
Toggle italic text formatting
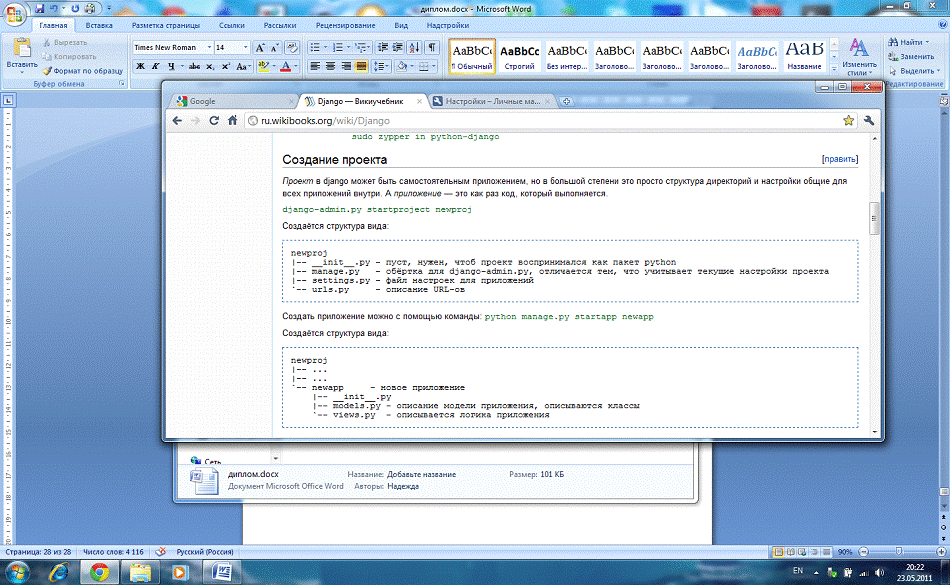pos(157,66)
